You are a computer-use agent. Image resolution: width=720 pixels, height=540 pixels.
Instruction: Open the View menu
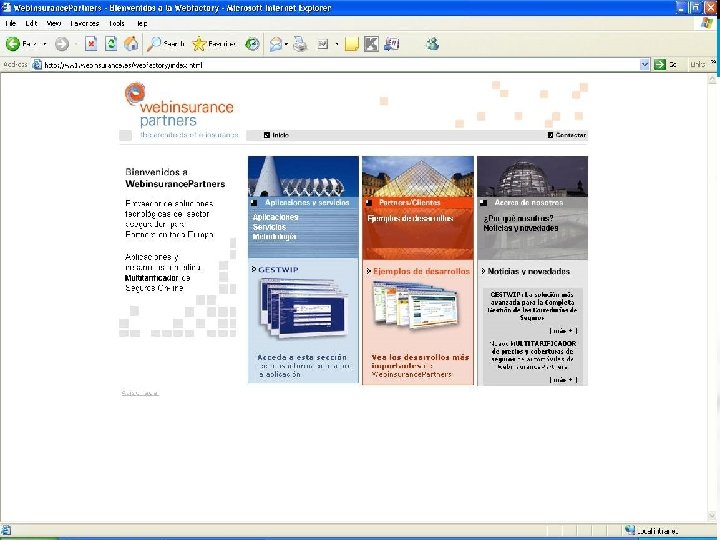tap(54, 23)
